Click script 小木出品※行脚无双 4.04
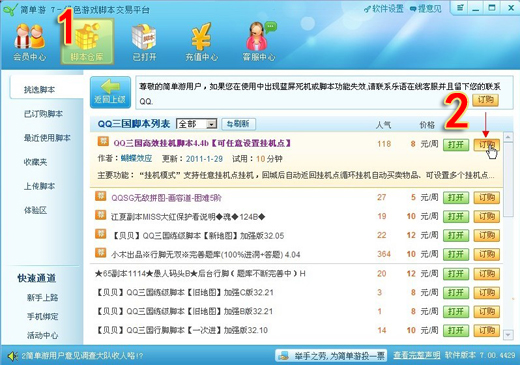The width and height of the screenshot is (520, 365). coord(205,255)
